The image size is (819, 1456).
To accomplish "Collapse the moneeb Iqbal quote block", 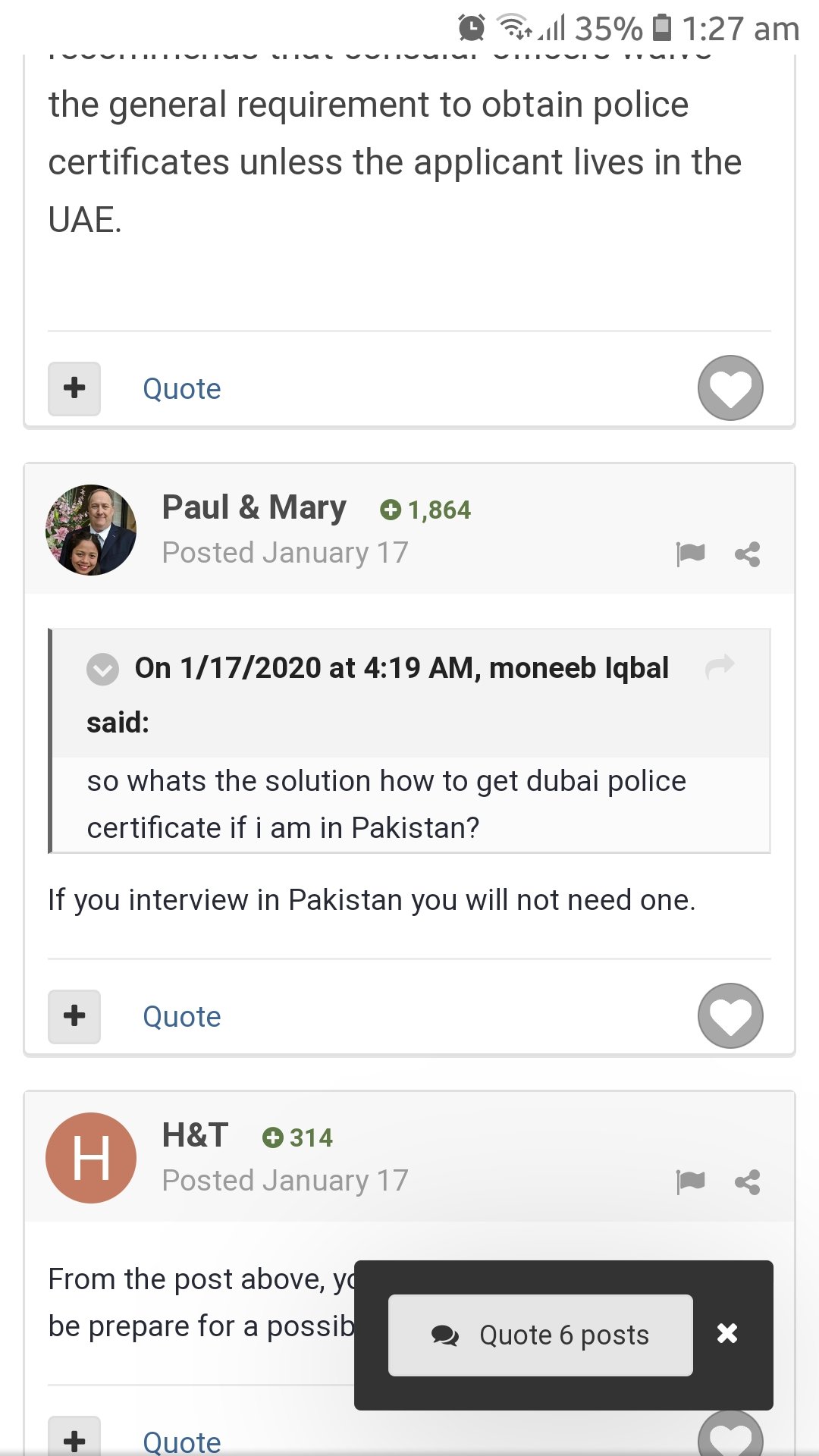I will 102,669.
